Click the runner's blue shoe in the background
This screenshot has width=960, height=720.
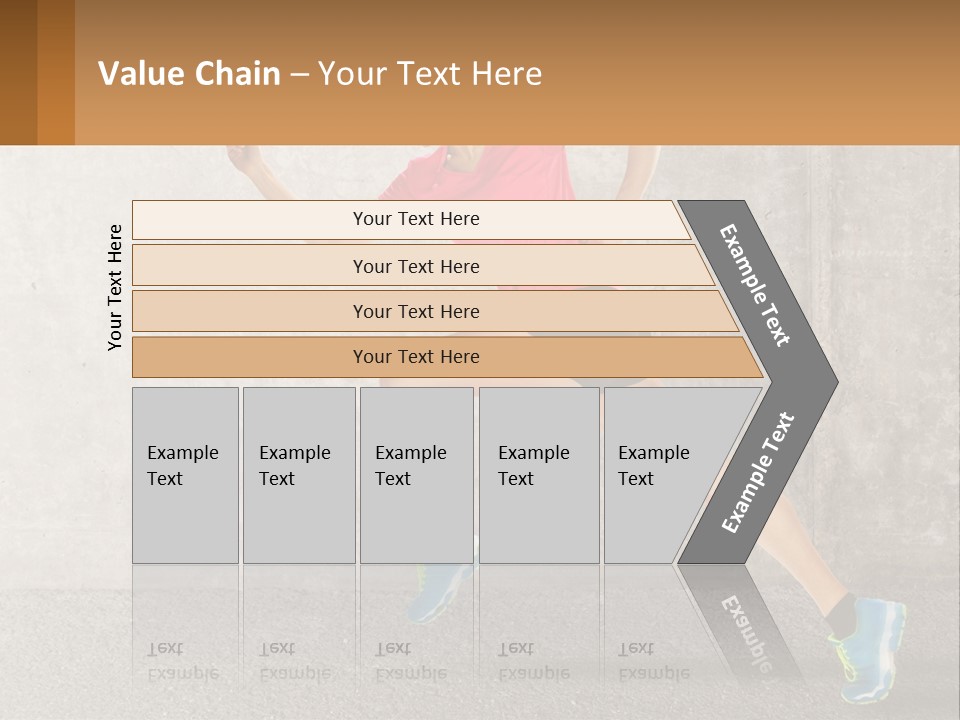(x=868, y=649)
